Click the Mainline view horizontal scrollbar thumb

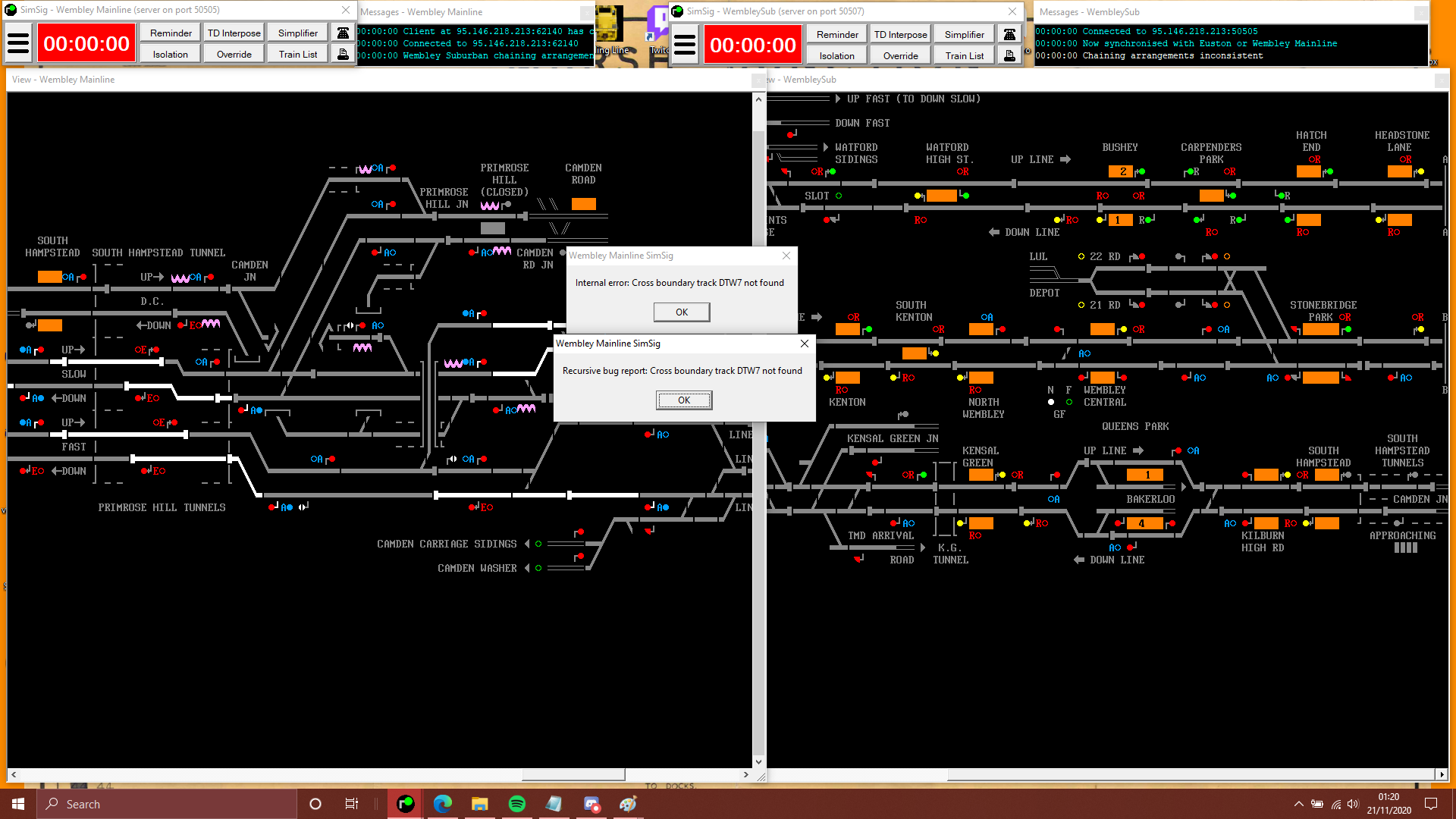tap(573, 774)
